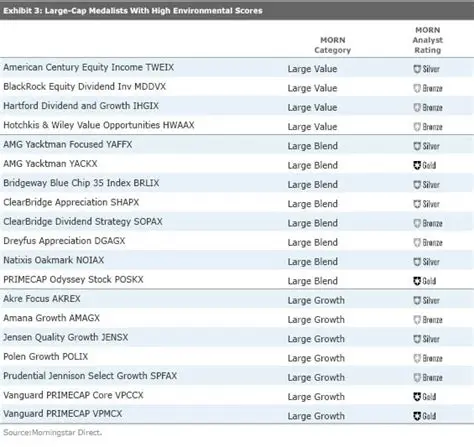This screenshot has height=447, width=474.
Task: Click Gold medal icon for Vanguard PRIMECAP Core
Action: (417, 397)
